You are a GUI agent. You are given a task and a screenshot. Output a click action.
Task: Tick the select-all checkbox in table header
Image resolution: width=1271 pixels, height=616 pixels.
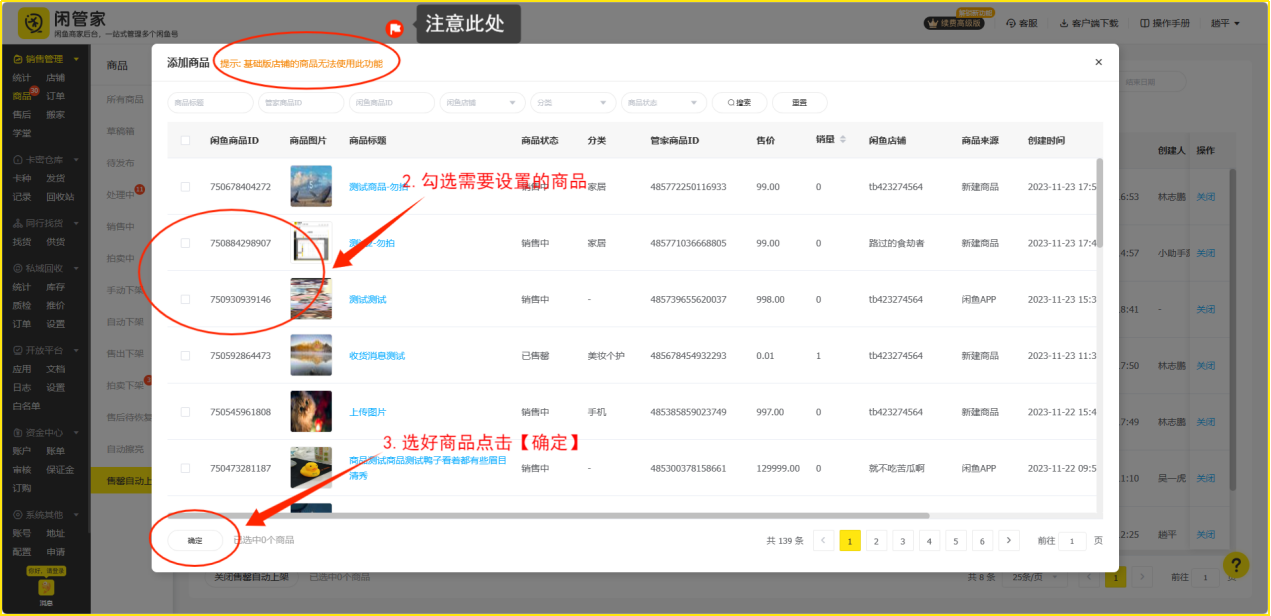[x=185, y=140]
